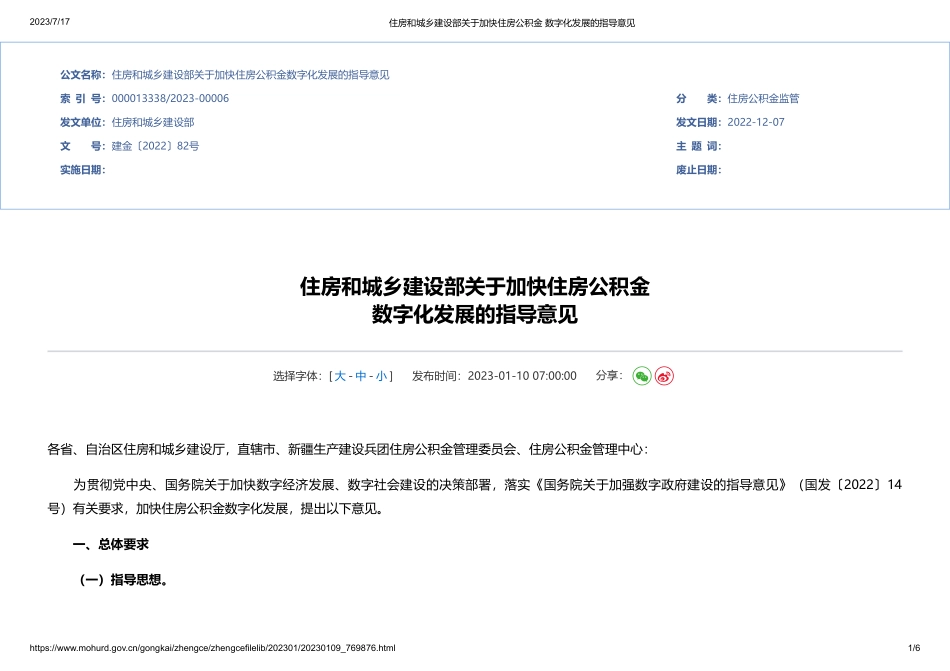Set font size to 中 (medium)
950x671 pixels.
(x=361, y=376)
